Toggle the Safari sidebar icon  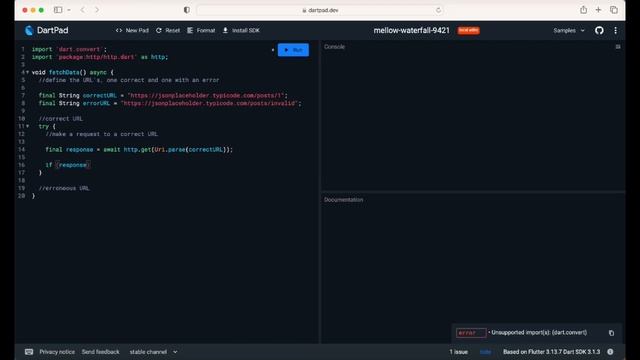[58, 10]
